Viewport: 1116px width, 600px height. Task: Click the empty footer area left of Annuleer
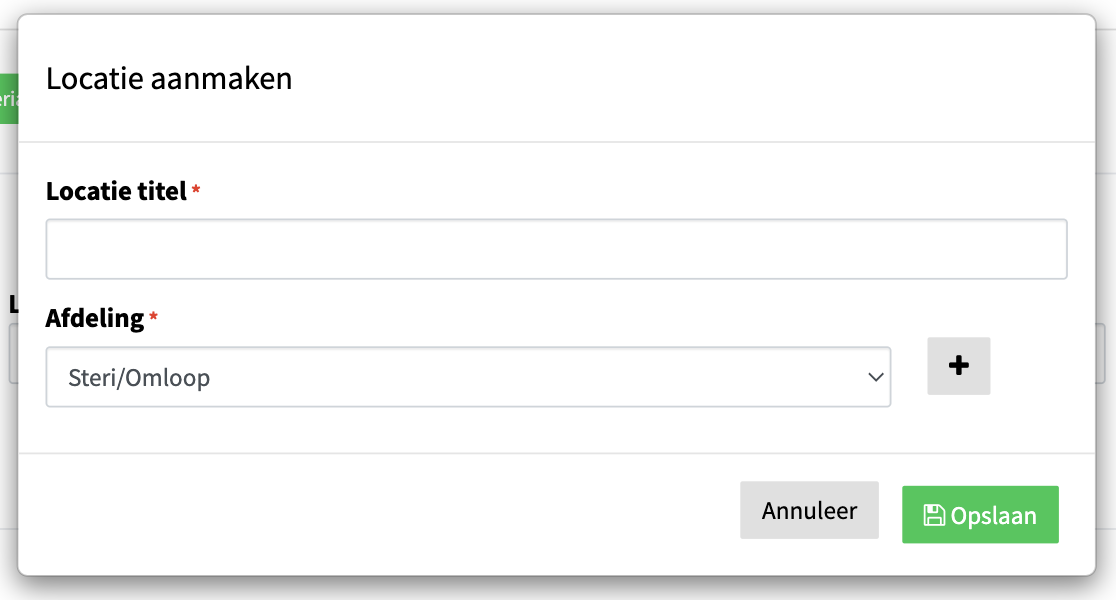379,514
